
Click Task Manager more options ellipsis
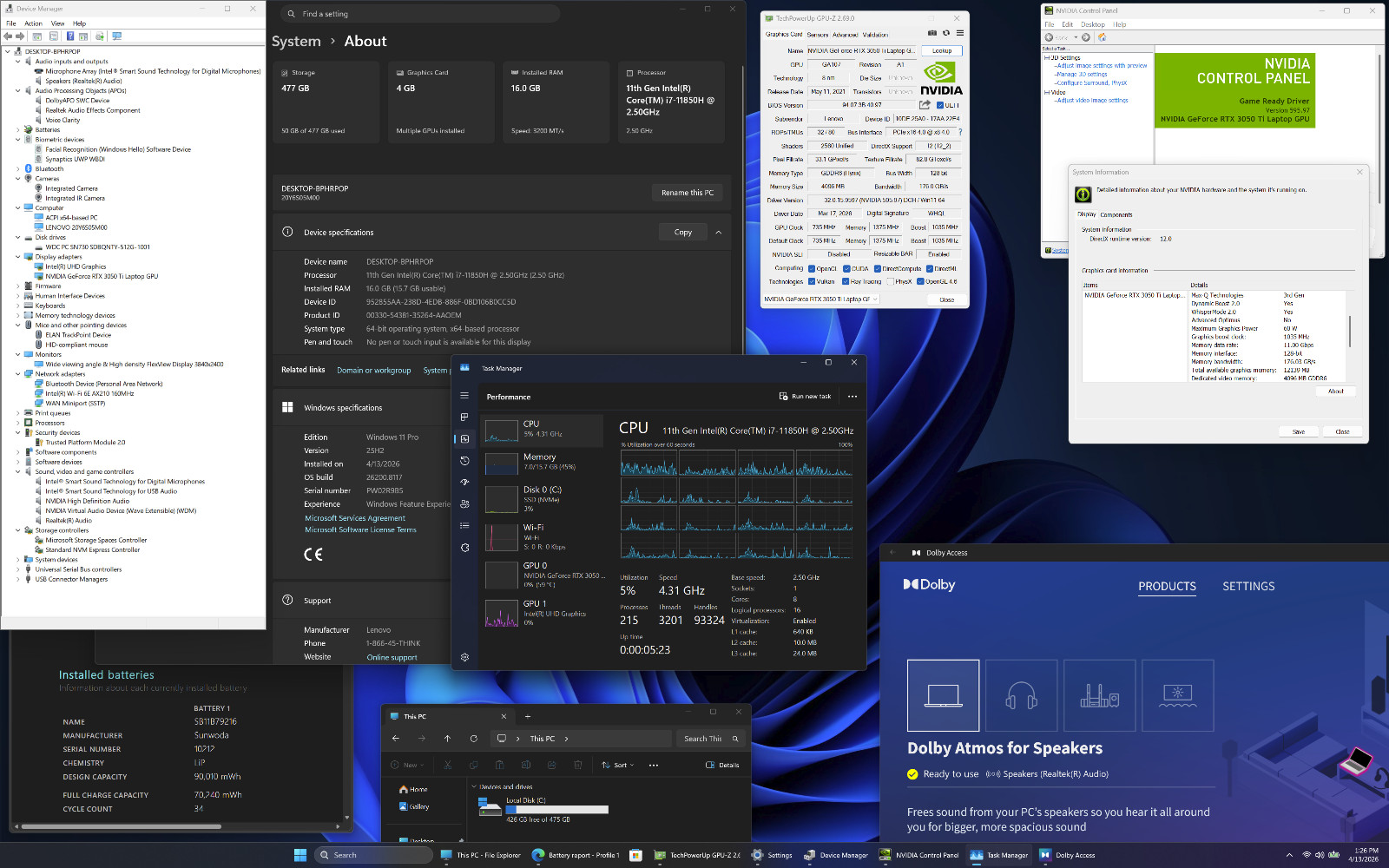(852, 397)
